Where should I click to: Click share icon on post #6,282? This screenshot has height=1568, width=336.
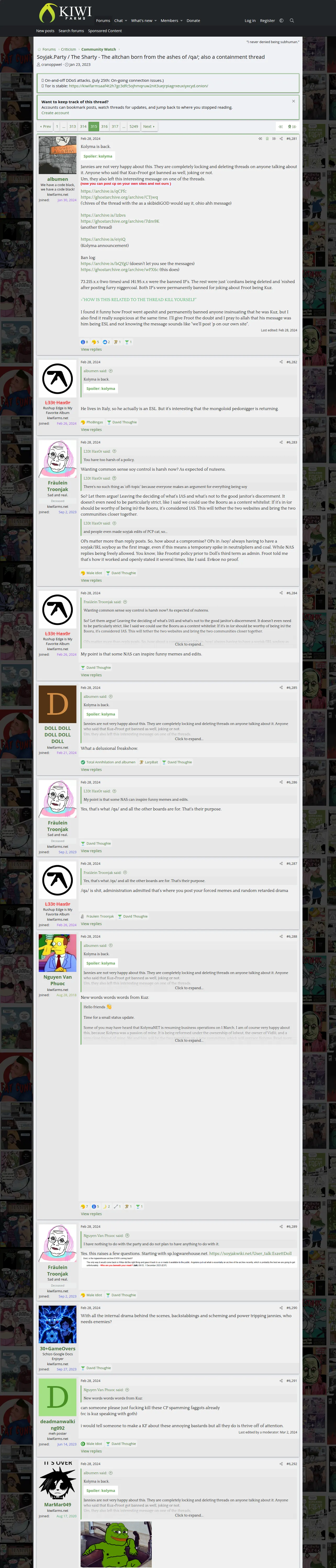[281, 362]
